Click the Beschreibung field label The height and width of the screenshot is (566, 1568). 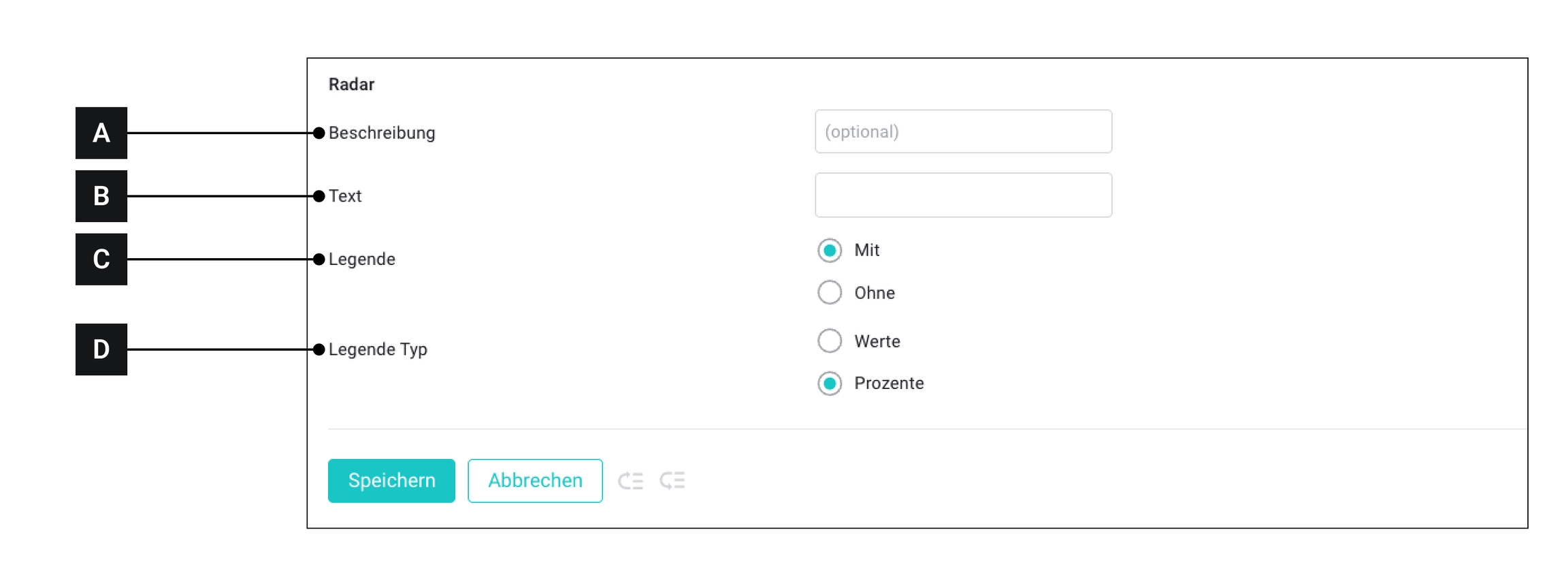click(382, 133)
